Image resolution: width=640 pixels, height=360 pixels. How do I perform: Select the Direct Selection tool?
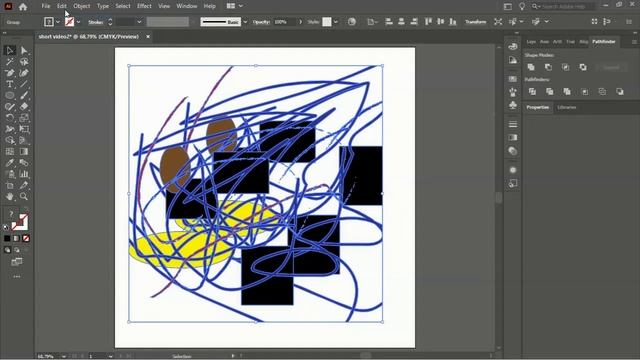(x=24, y=50)
